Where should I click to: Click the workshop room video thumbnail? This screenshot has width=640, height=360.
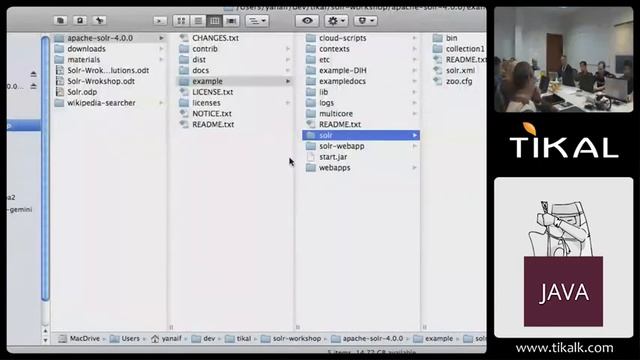point(563,60)
